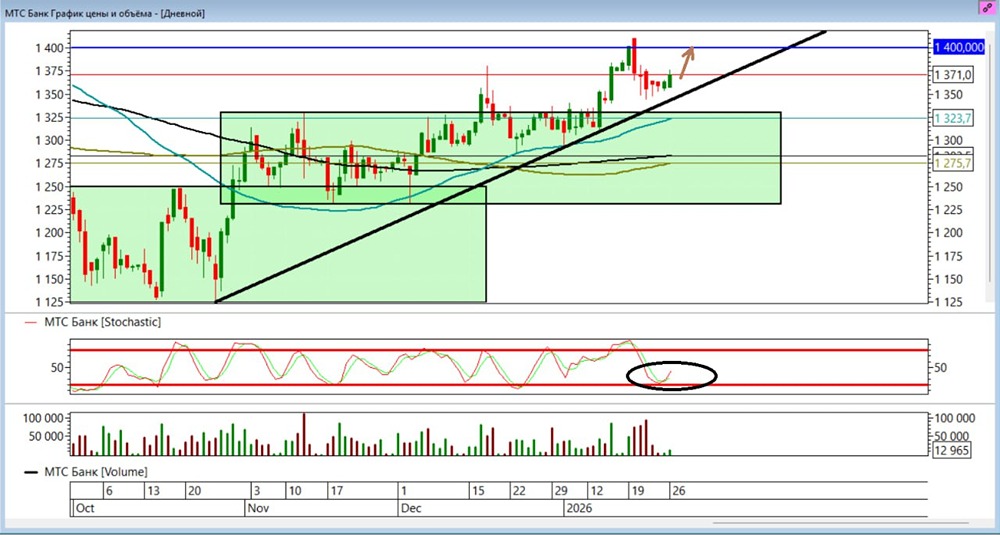Select the upper red stochastic overbought line

tap(499, 350)
